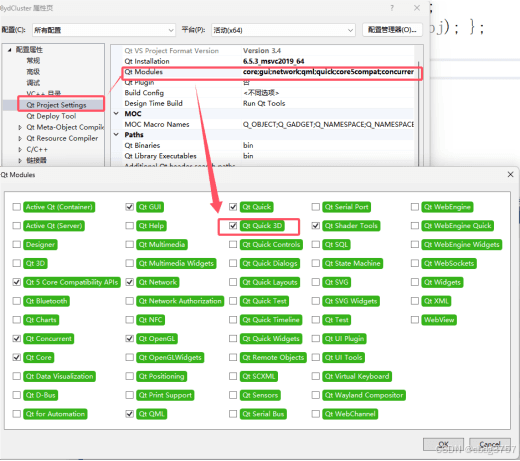Open the 配置(C) configuration dropdown
This screenshot has height=461, width=520.
pyautogui.click(x=104, y=30)
